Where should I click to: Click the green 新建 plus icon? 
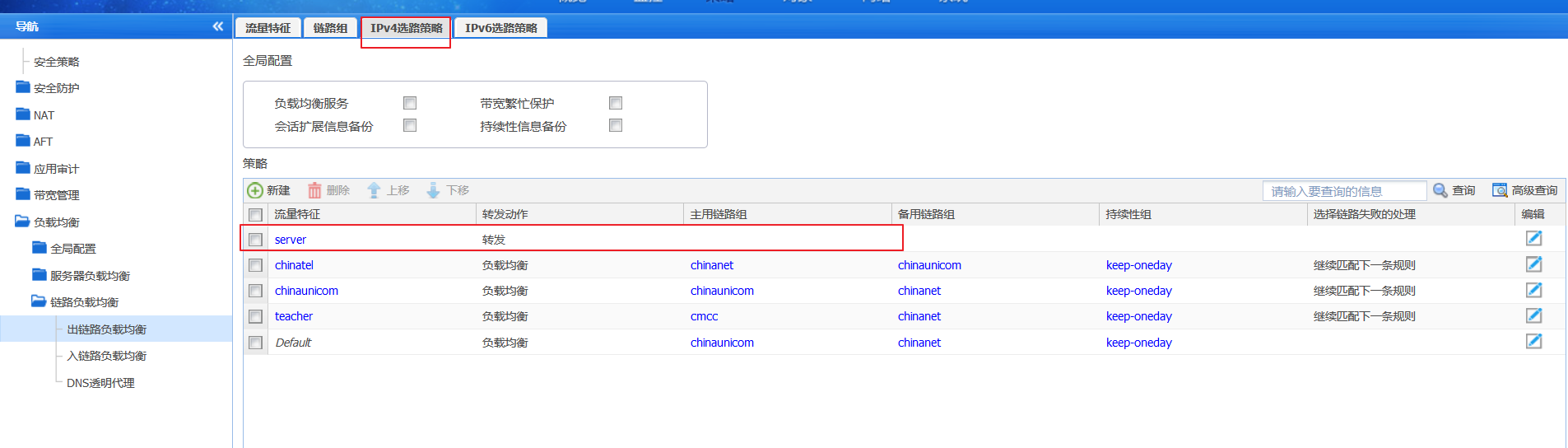(255, 190)
